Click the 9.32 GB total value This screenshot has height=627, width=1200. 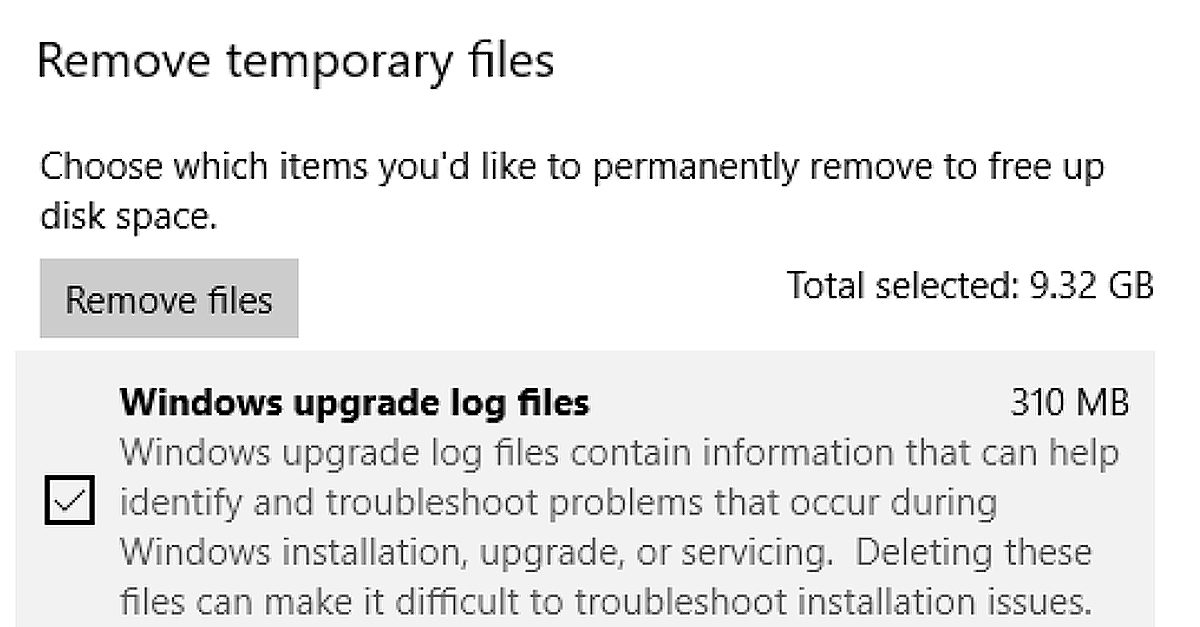pyautogui.click(x=1091, y=286)
